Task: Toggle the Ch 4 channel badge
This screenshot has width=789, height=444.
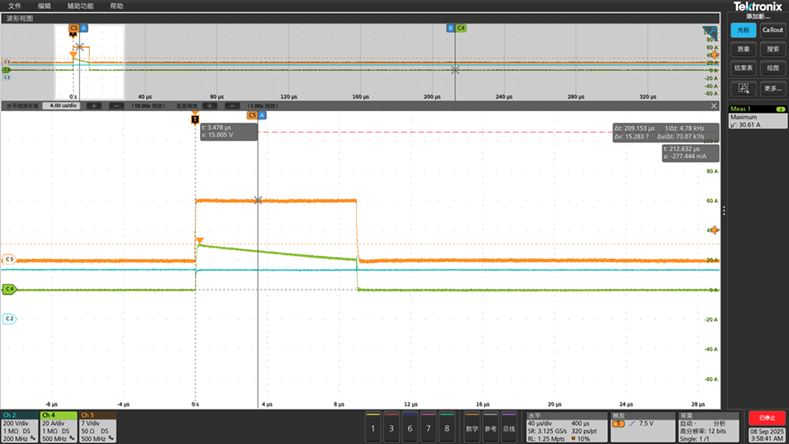Action: [x=58, y=427]
